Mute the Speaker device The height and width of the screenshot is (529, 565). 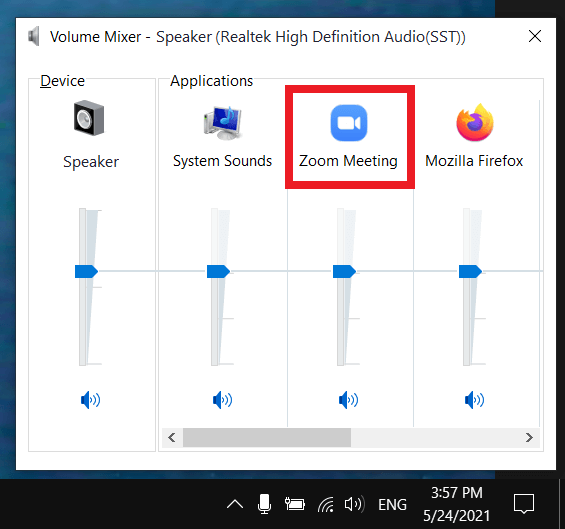pos(90,400)
